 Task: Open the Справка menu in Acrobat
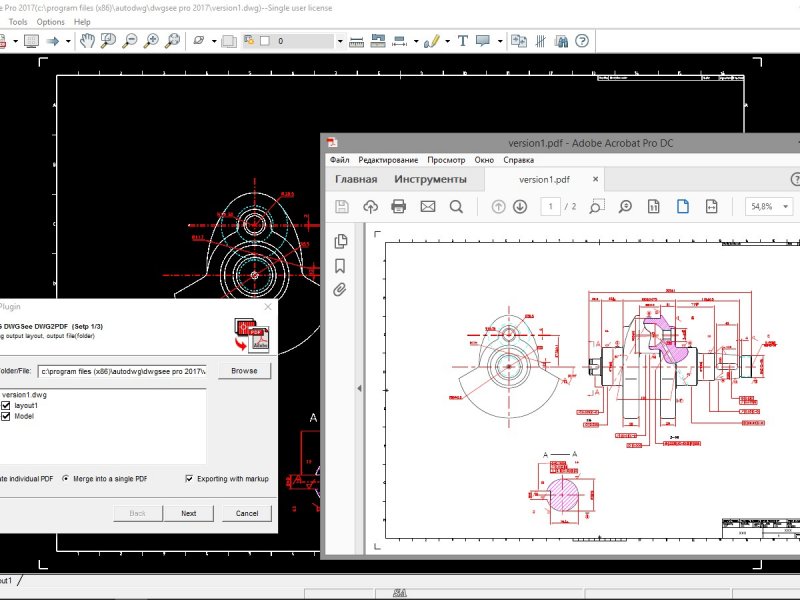518,160
